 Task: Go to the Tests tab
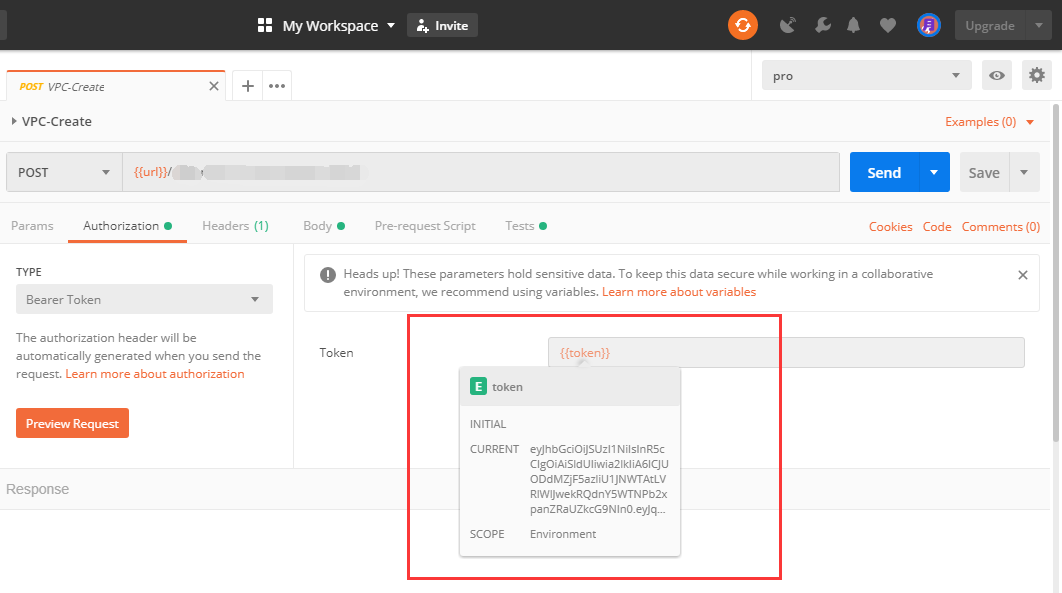(x=526, y=226)
